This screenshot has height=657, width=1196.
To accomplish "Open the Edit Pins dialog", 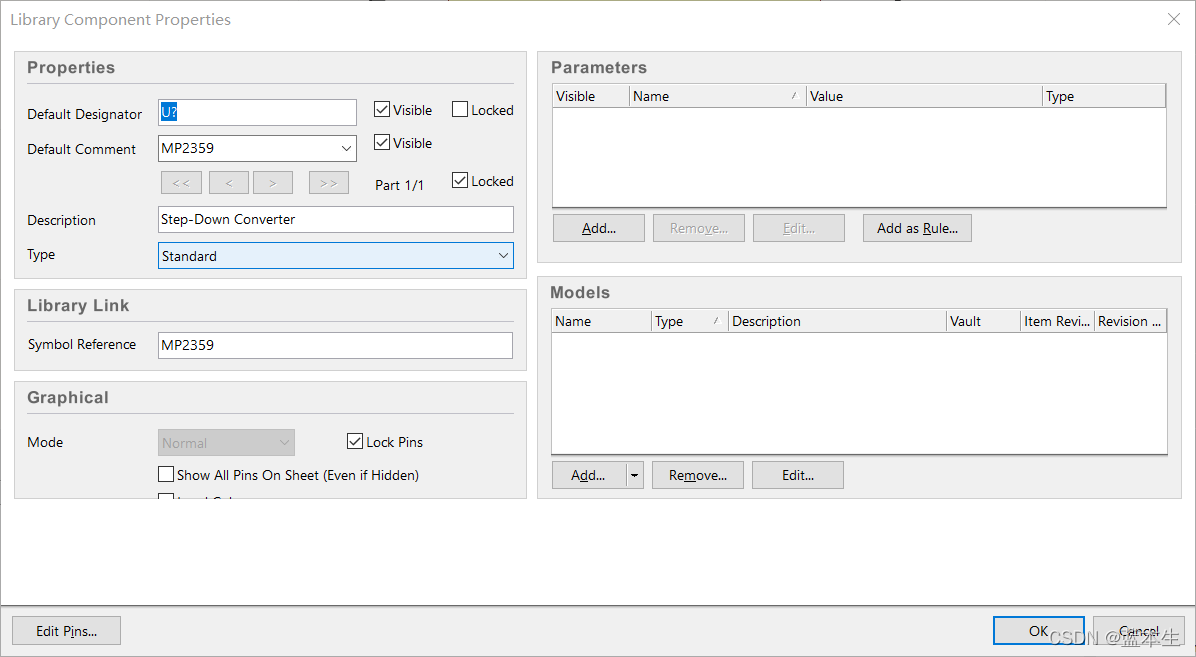I will [66, 631].
